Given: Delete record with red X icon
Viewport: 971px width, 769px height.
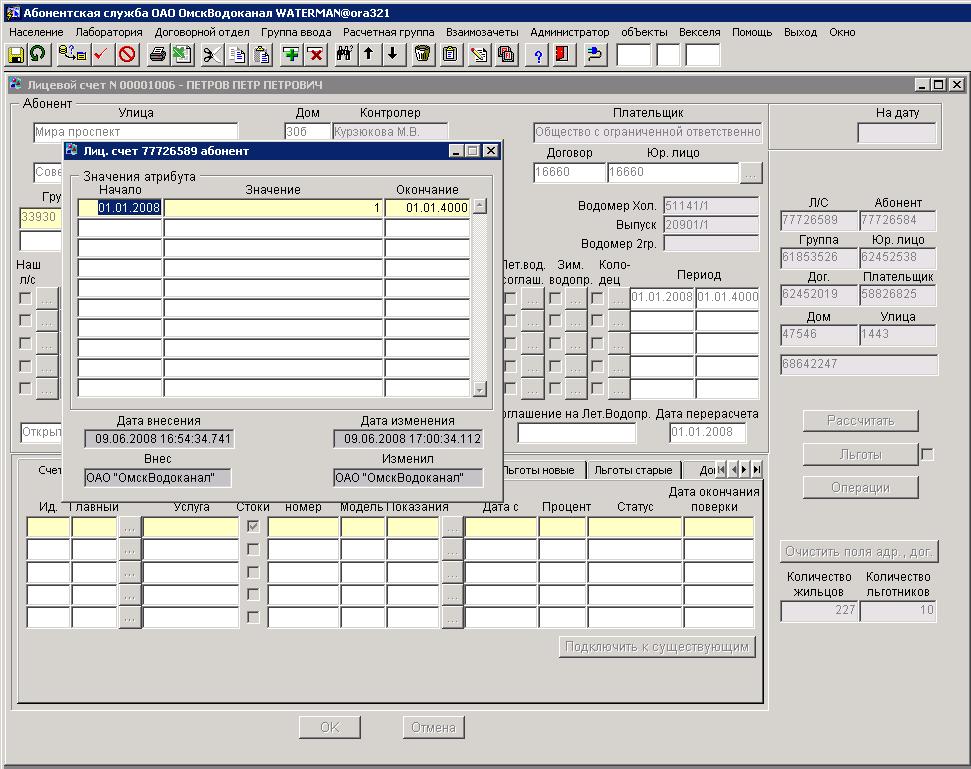Looking at the screenshot, I should tap(315, 55).
